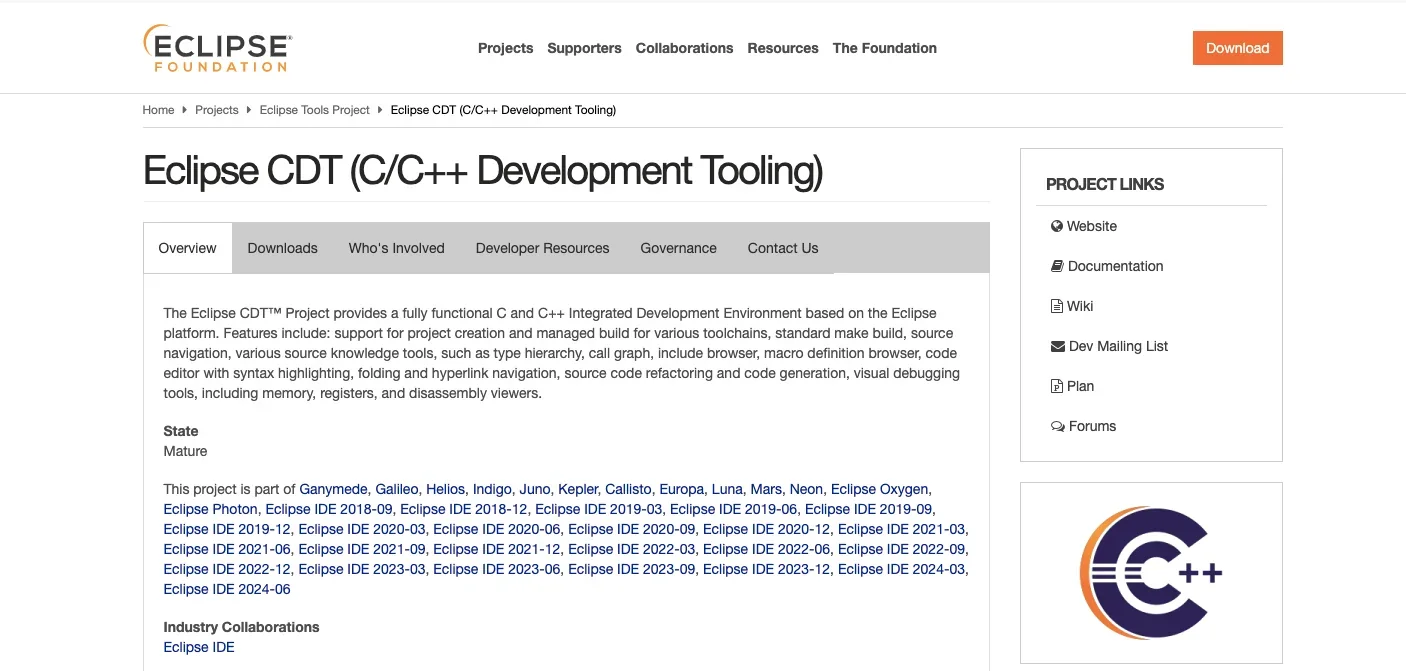1406x671 pixels.
Task: Open the Ganymede release link
Action: (x=335, y=489)
